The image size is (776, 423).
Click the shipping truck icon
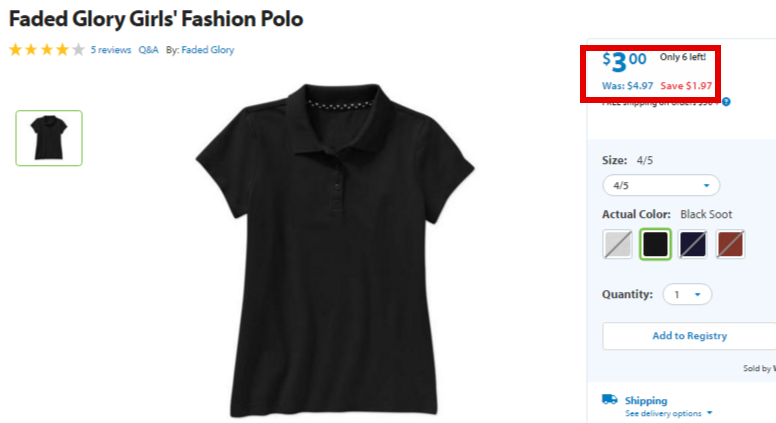coord(610,399)
